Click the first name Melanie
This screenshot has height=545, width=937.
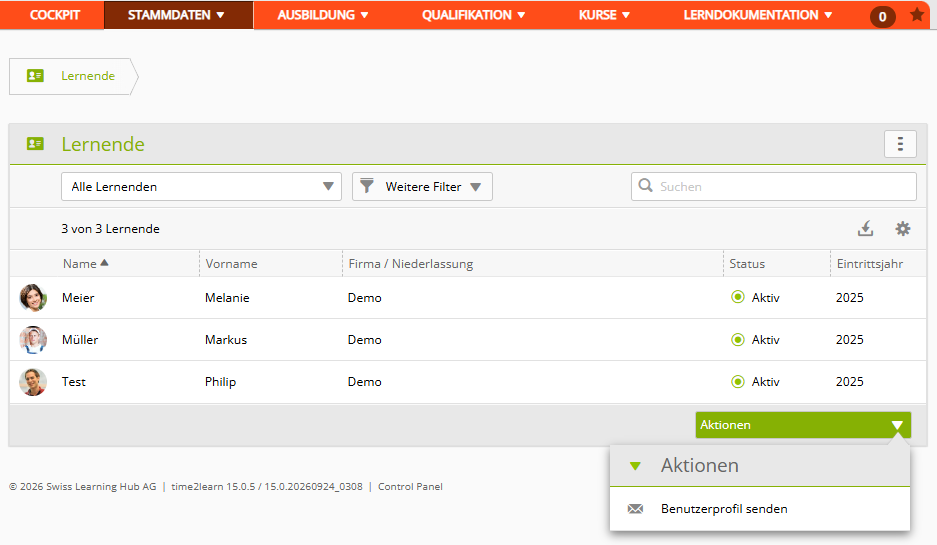tap(227, 298)
